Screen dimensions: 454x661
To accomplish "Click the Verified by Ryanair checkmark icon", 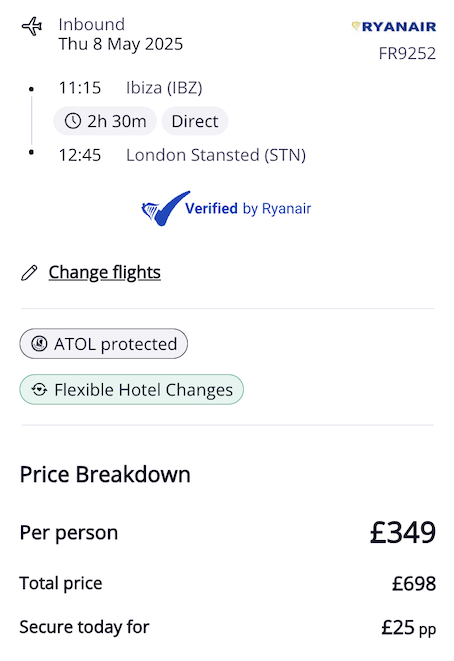I will click(x=165, y=208).
